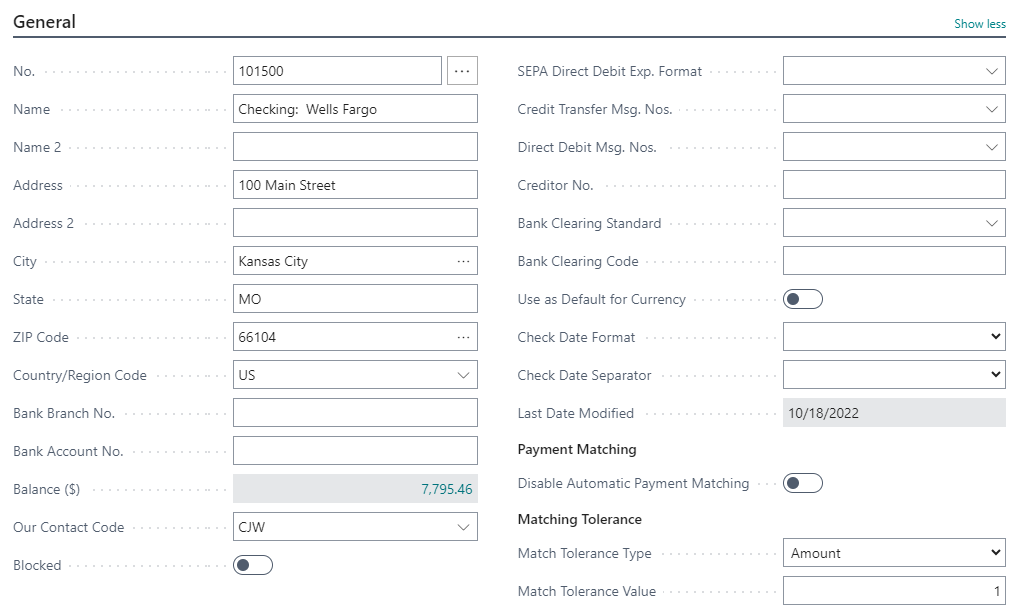Collapse the General section header

[45, 21]
